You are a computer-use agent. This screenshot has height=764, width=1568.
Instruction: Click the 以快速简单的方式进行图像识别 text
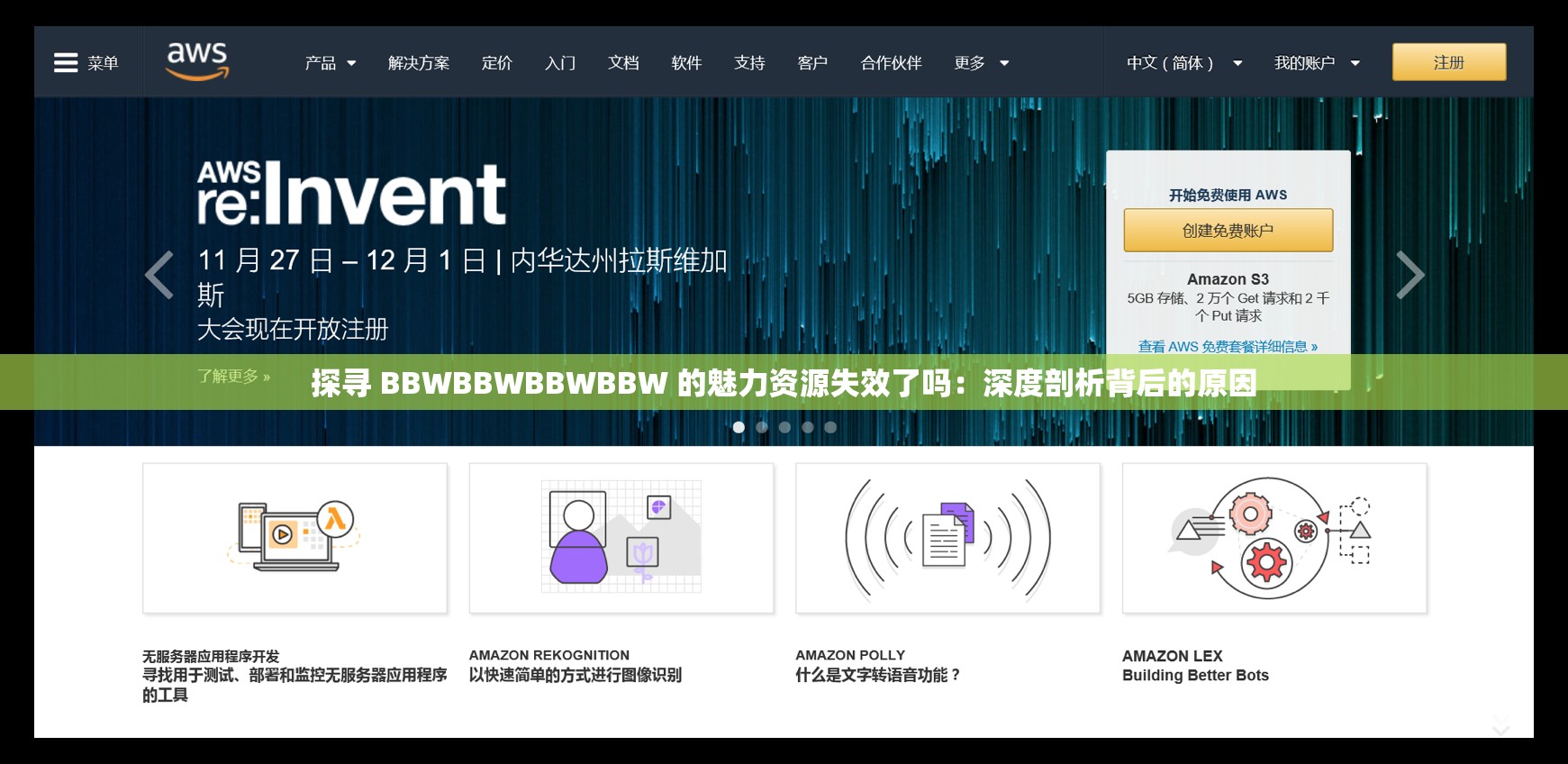pyautogui.click(x=576, y=675)
